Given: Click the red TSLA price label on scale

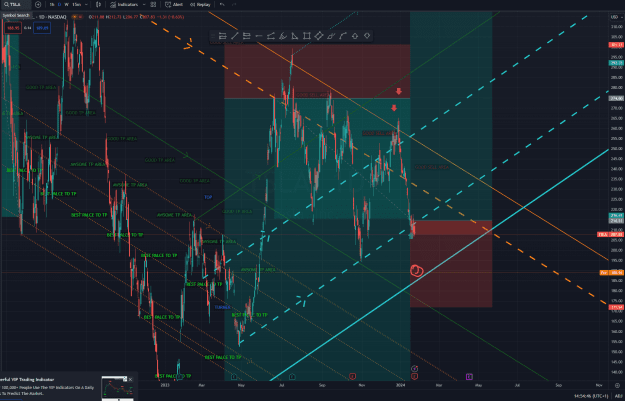Looking at the screenshot, I should (610, 234).
